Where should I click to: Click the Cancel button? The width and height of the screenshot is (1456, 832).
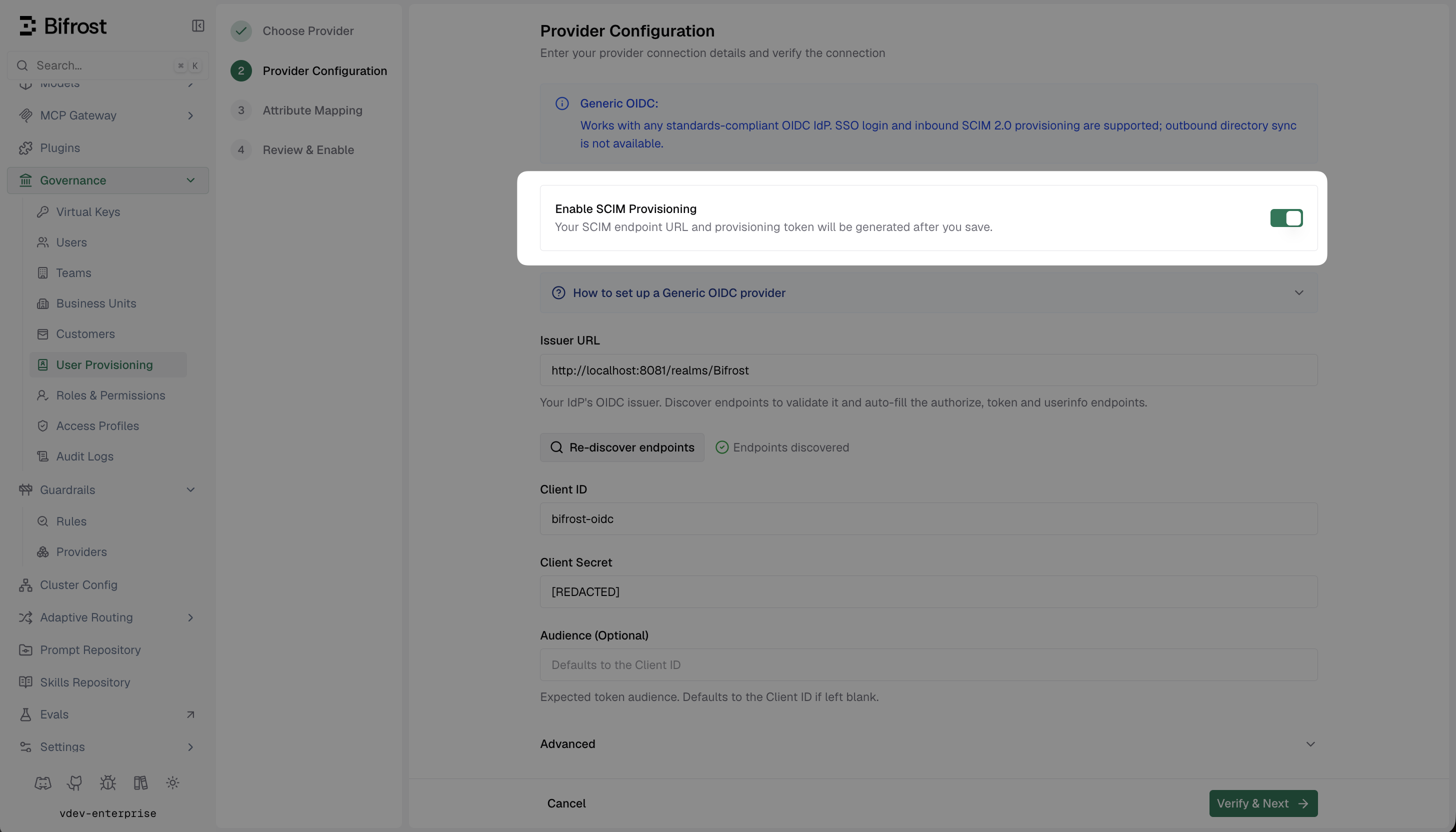point(566,803)
